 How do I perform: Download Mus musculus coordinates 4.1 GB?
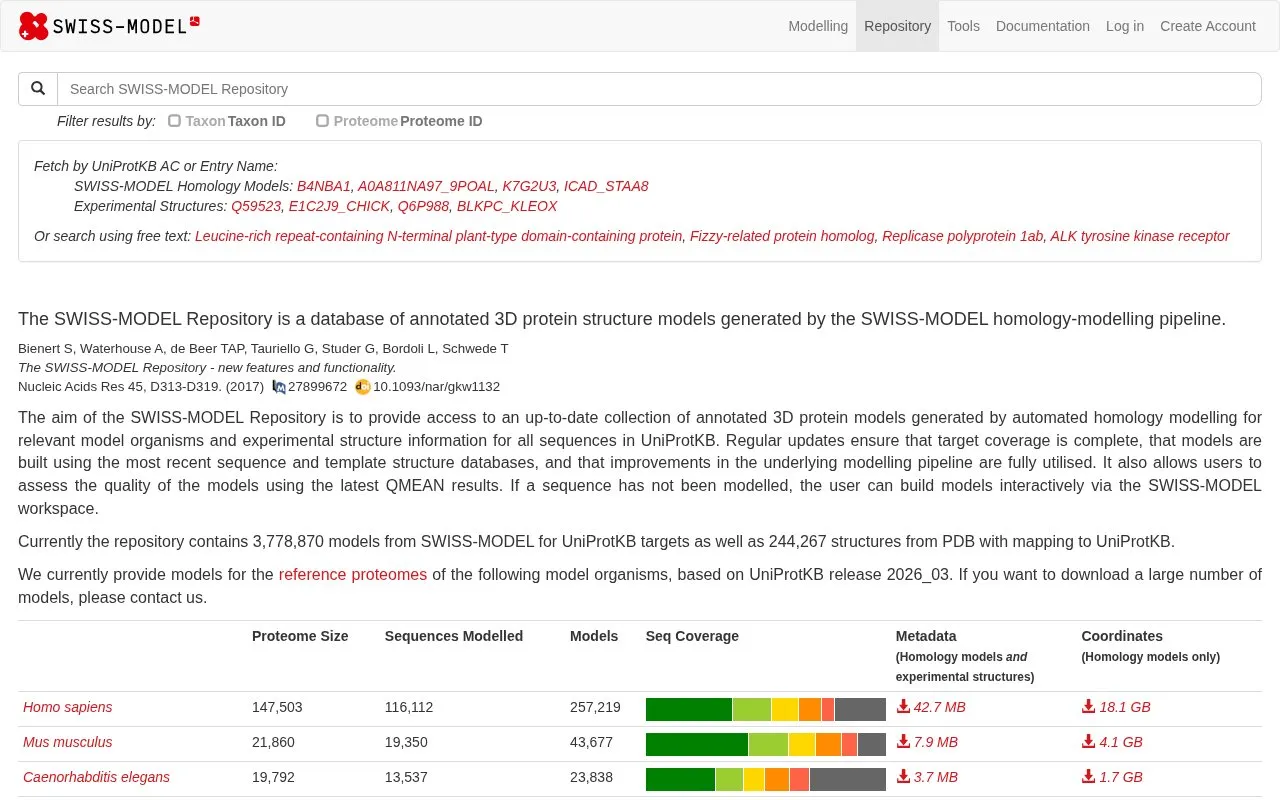tap(1112, 742)
